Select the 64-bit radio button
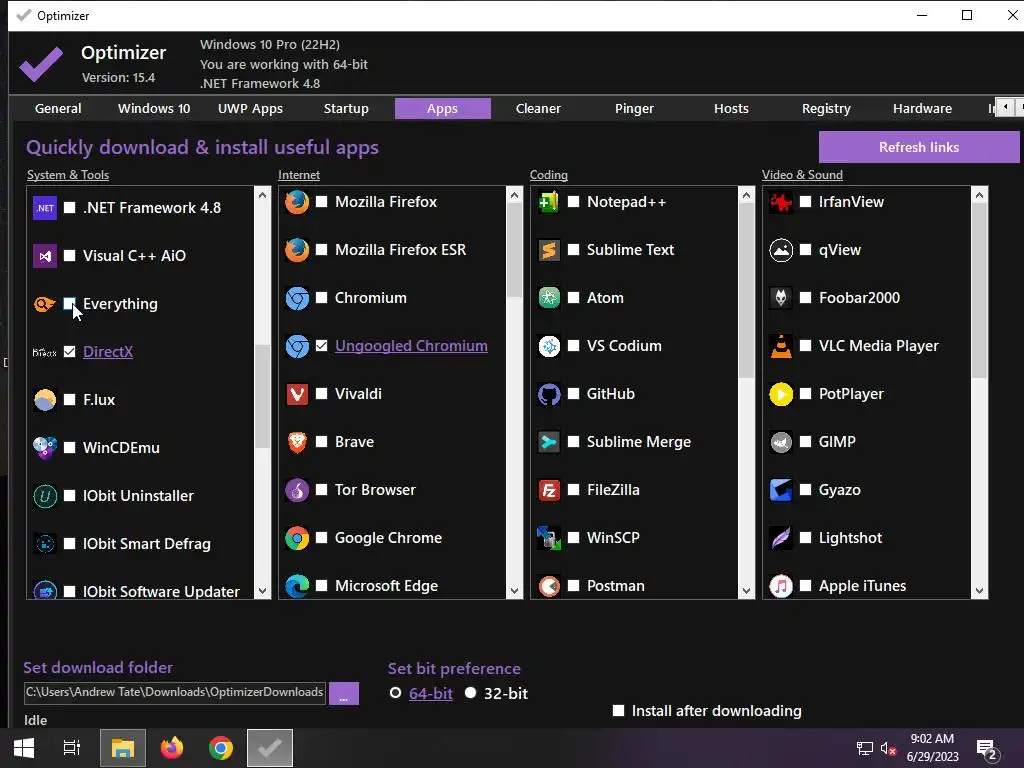The height and width of the screenshot is (768, 1024). (x=395, y=693)
